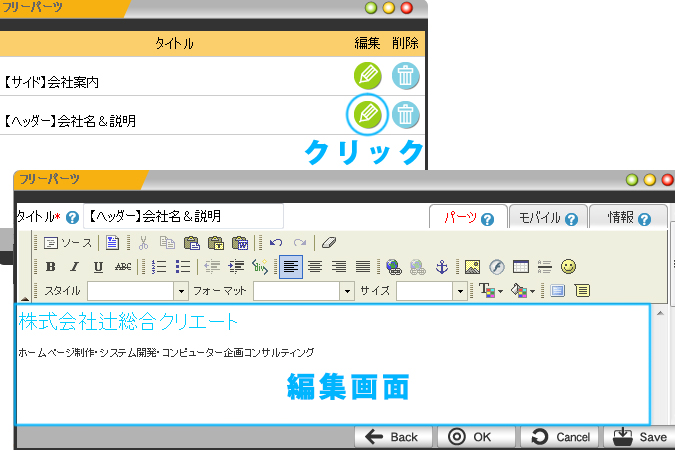Select Justify block alignment

[x=363, y=267]
